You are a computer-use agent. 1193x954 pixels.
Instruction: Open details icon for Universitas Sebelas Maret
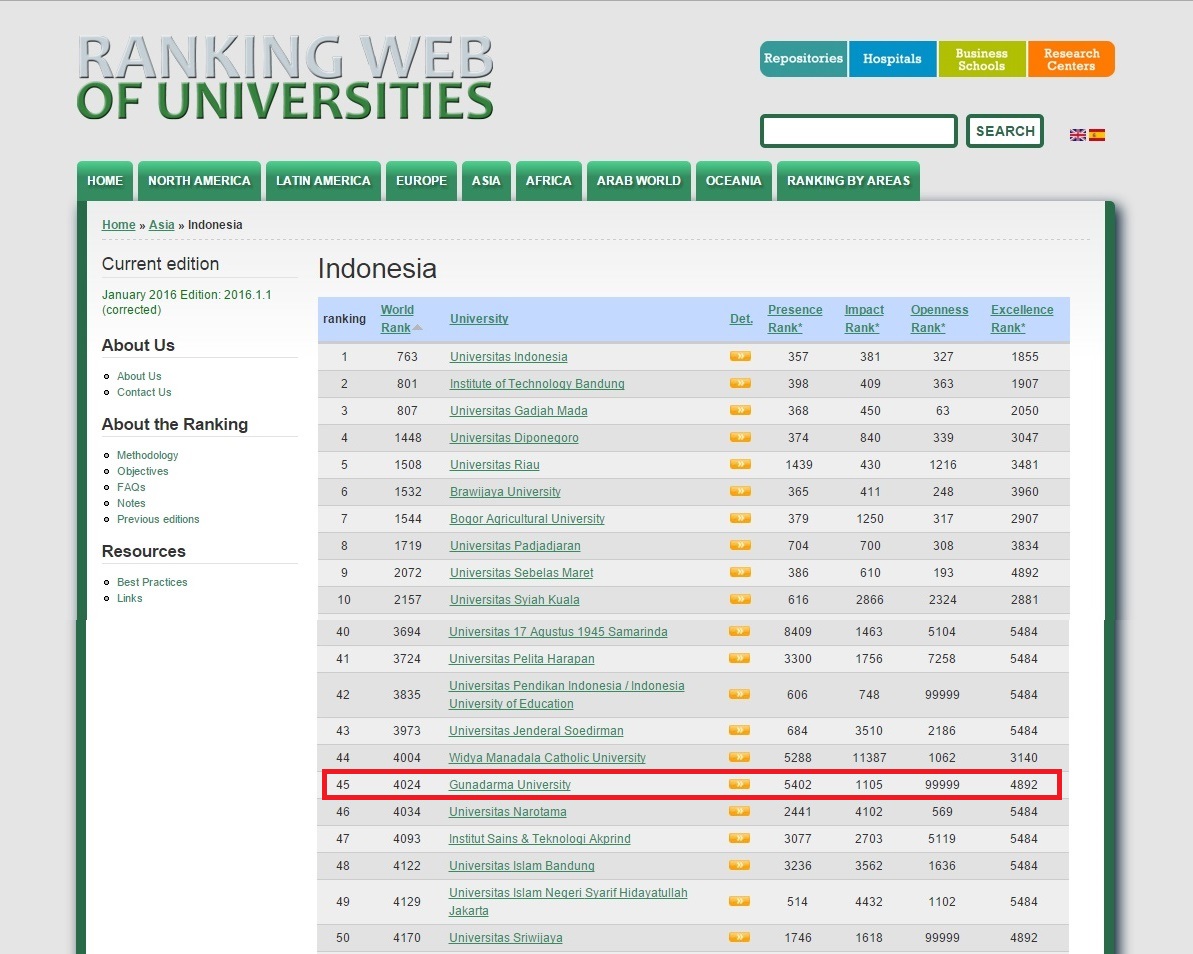(x=740, y=572)
